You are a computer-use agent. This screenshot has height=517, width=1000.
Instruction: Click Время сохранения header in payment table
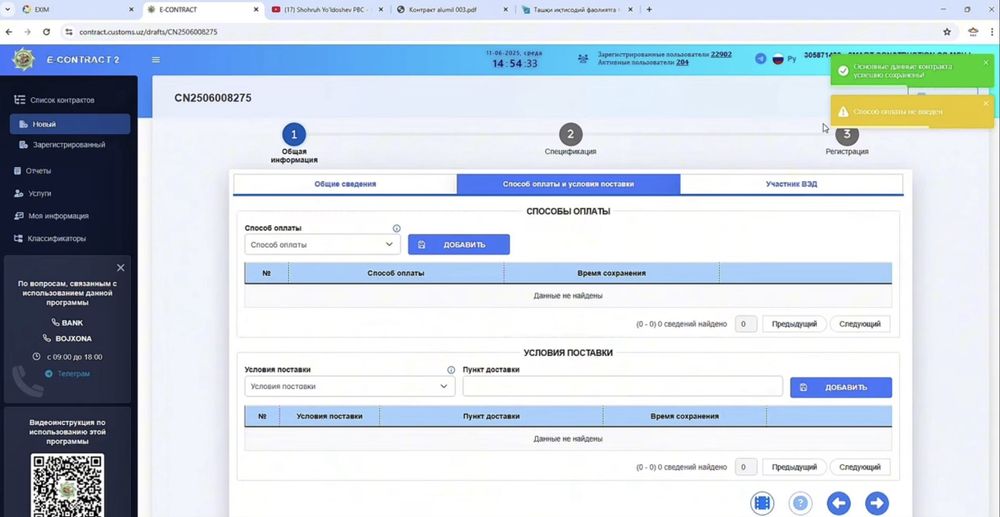pos(612,273)
